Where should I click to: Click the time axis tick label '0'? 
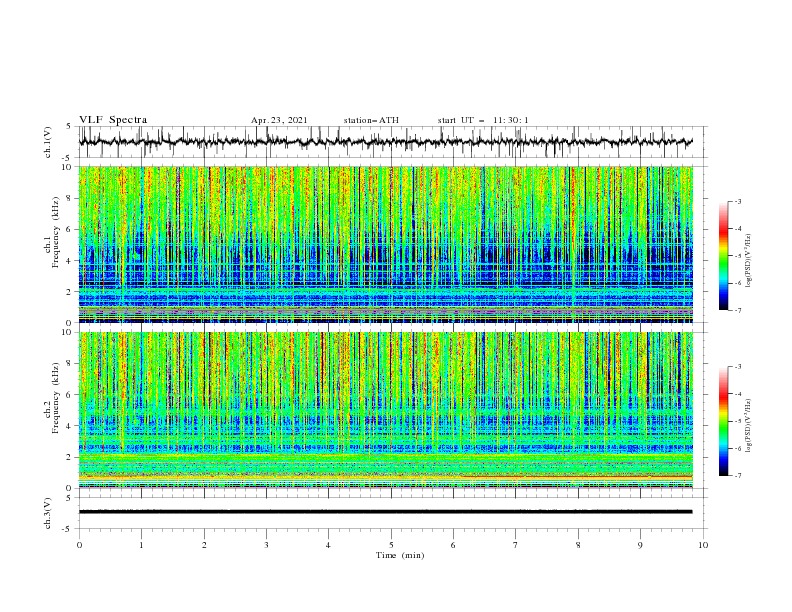[79, 545]
